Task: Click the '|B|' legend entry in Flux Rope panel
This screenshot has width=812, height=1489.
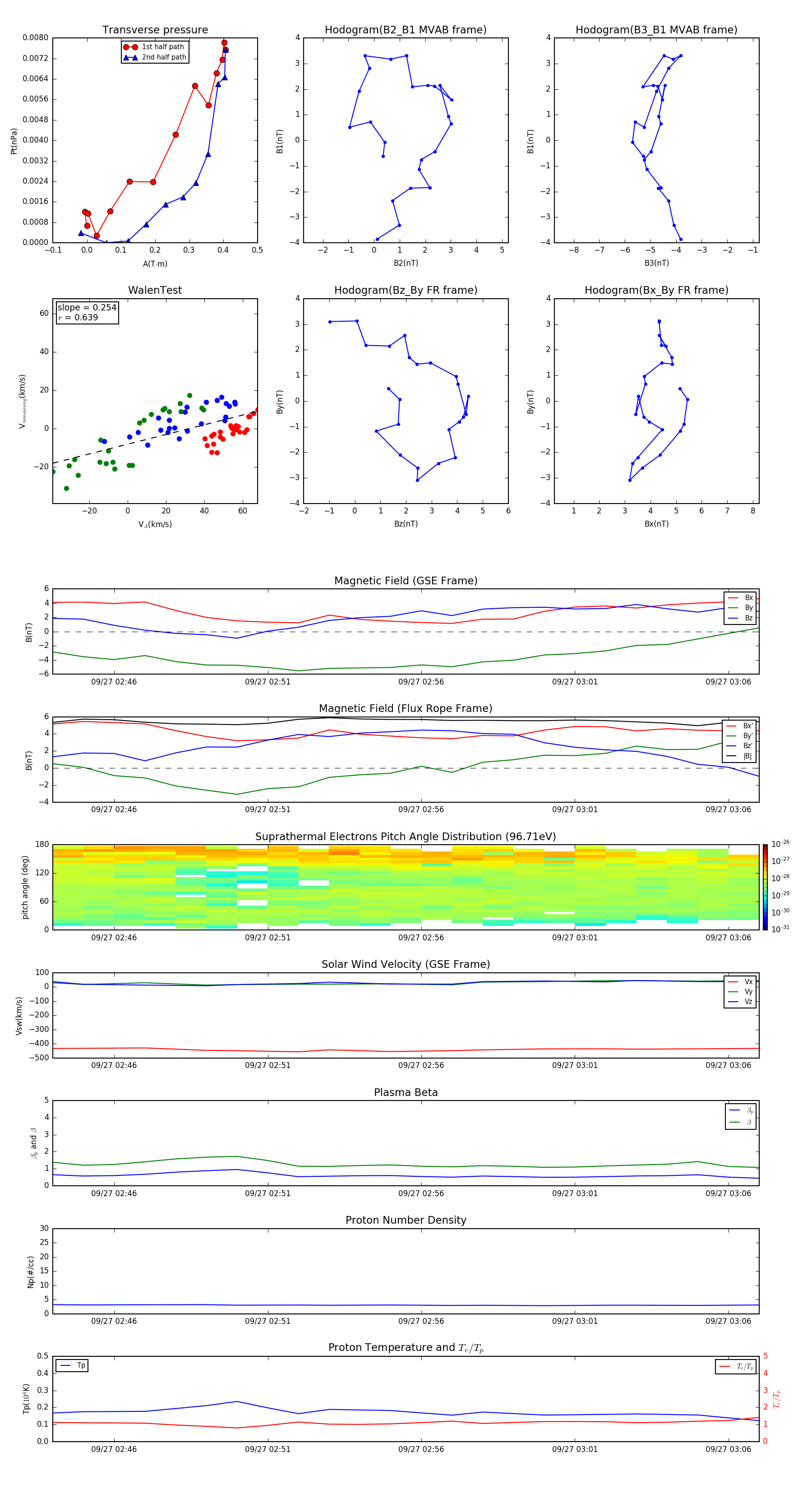Action: click(x=740, y=757)
